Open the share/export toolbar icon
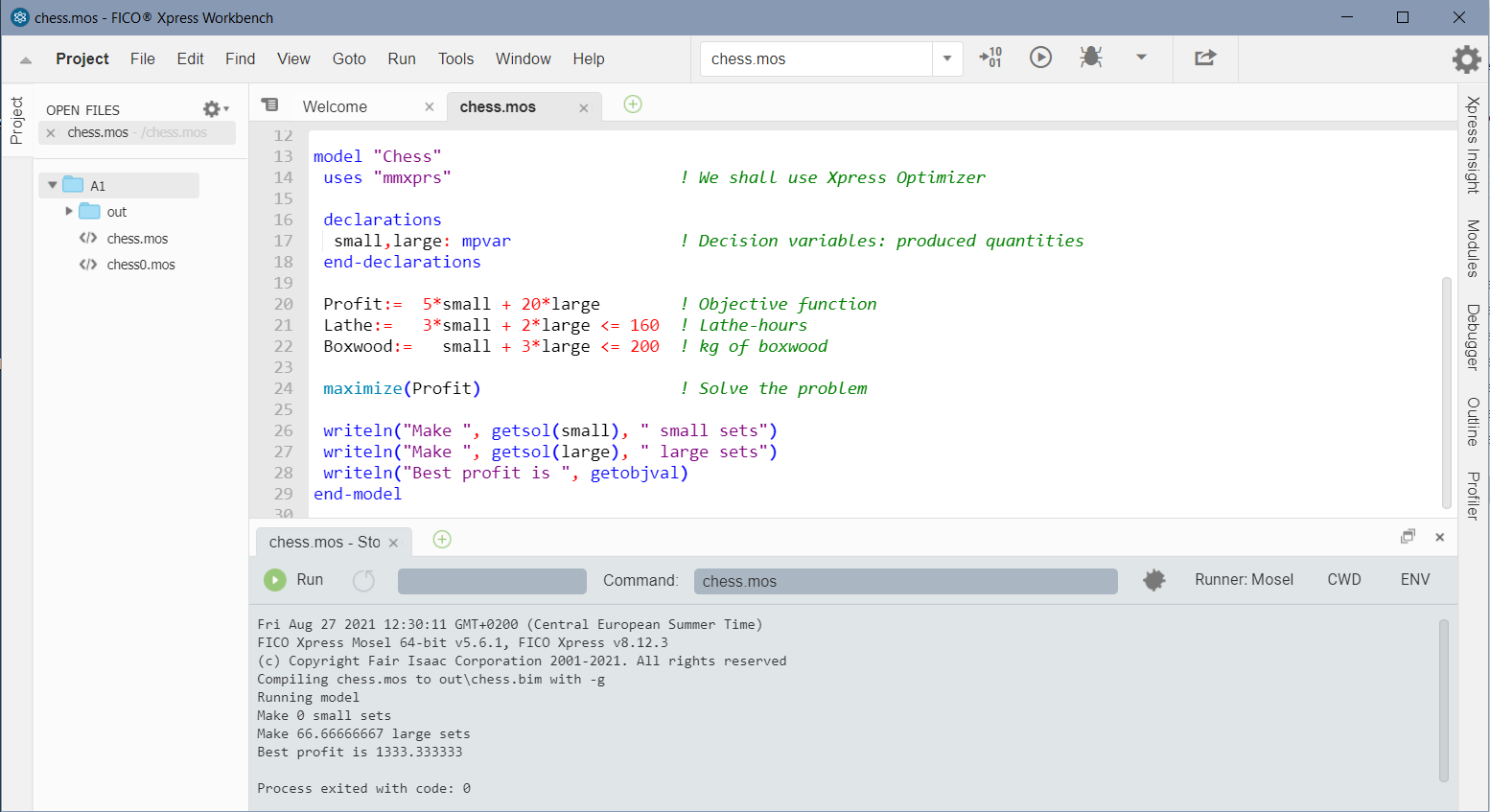1490x812 pixels. [x=1205, y=58]
